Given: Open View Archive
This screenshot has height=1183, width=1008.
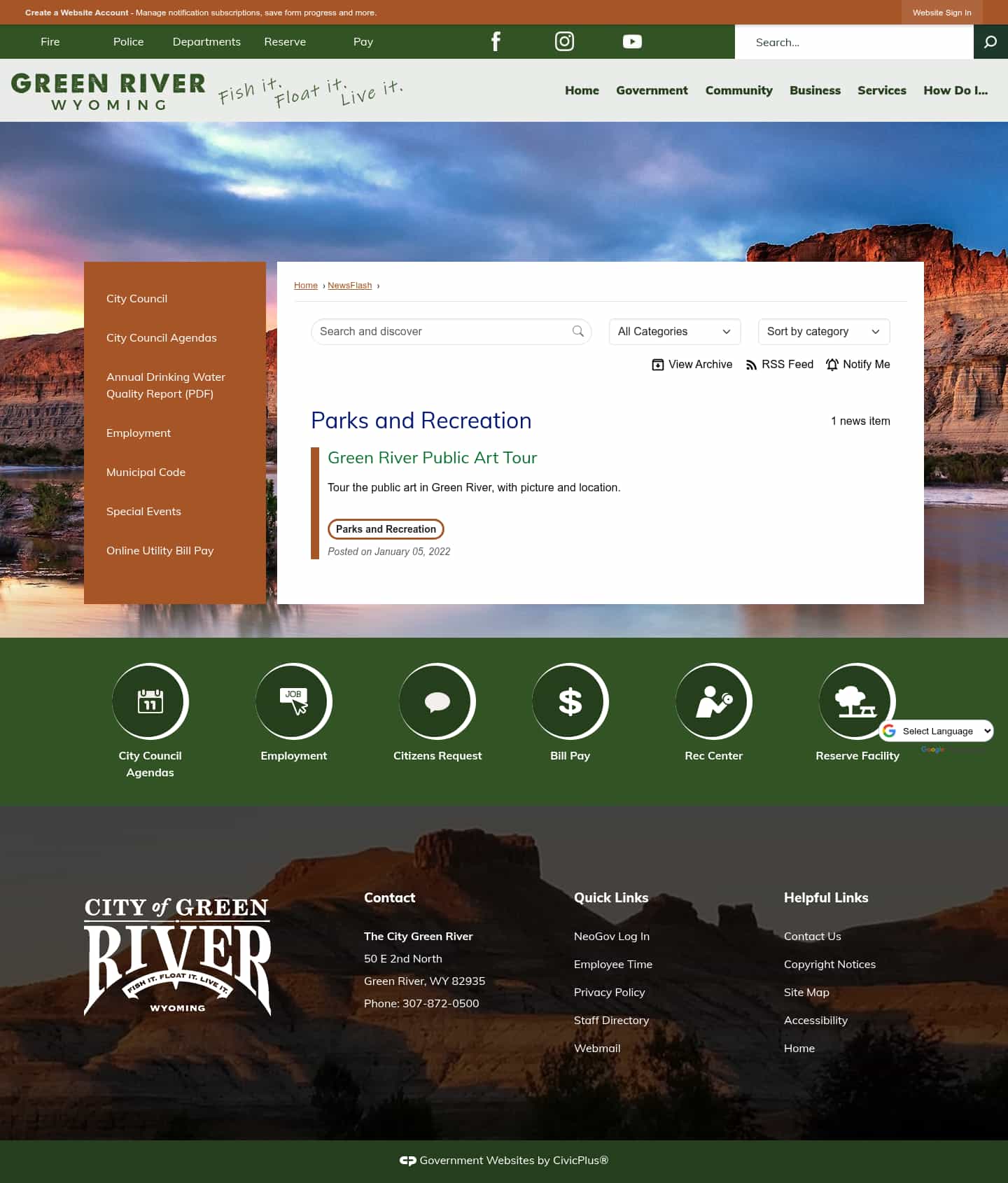Looking at the screenshot, I should pos(692,364).
